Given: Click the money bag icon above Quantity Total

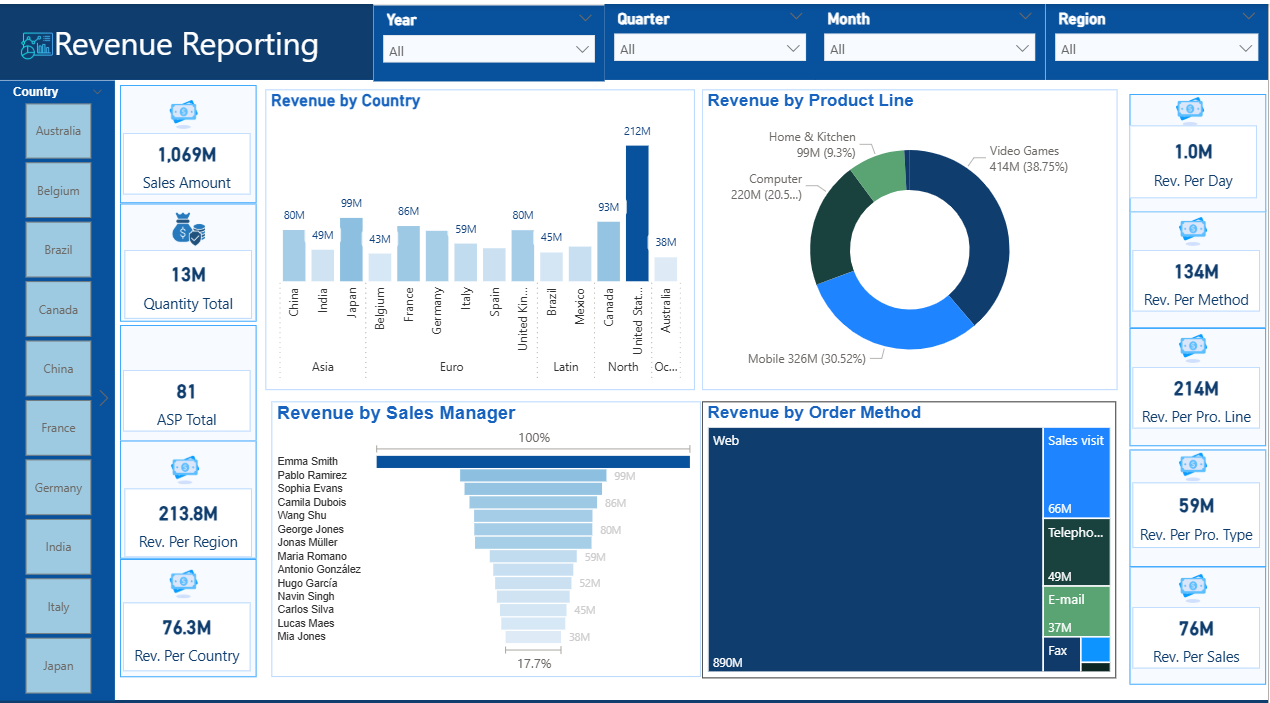Looking at the screenshot, I should [x=188, y=231].
